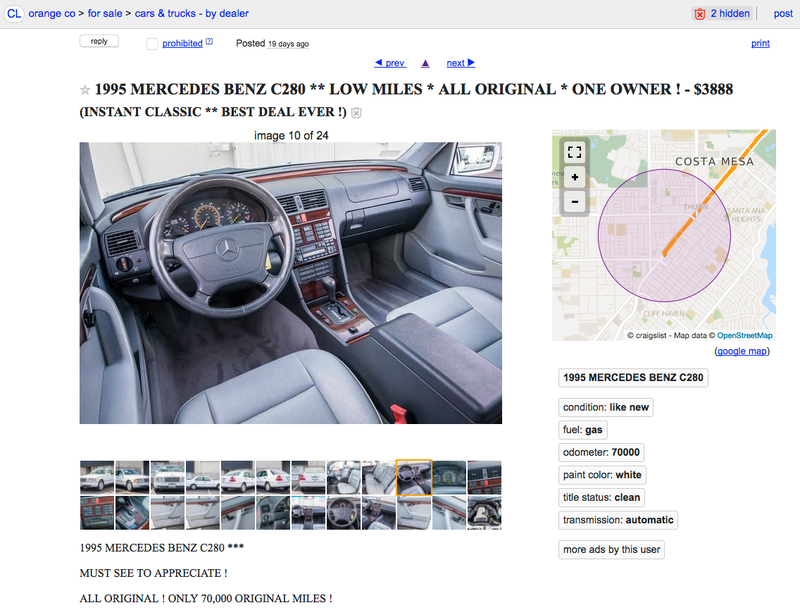Navigate to the for sale breadcrumb

(x=105, y=13)
